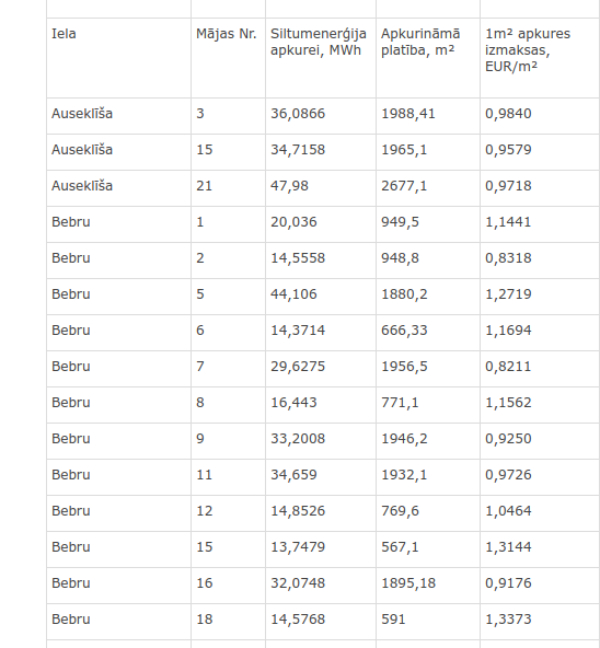The width and height of the screenshot is (600, 648).
Task: Click the cost value 1,1562
Action: pos(508,402)
